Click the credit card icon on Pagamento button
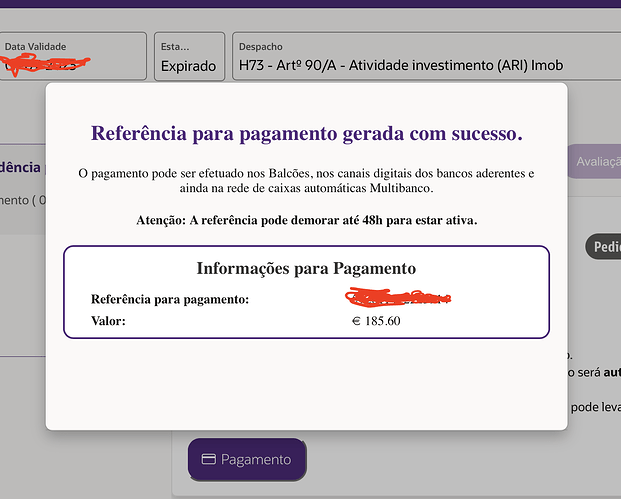The image size is (621, 499). 209,460
